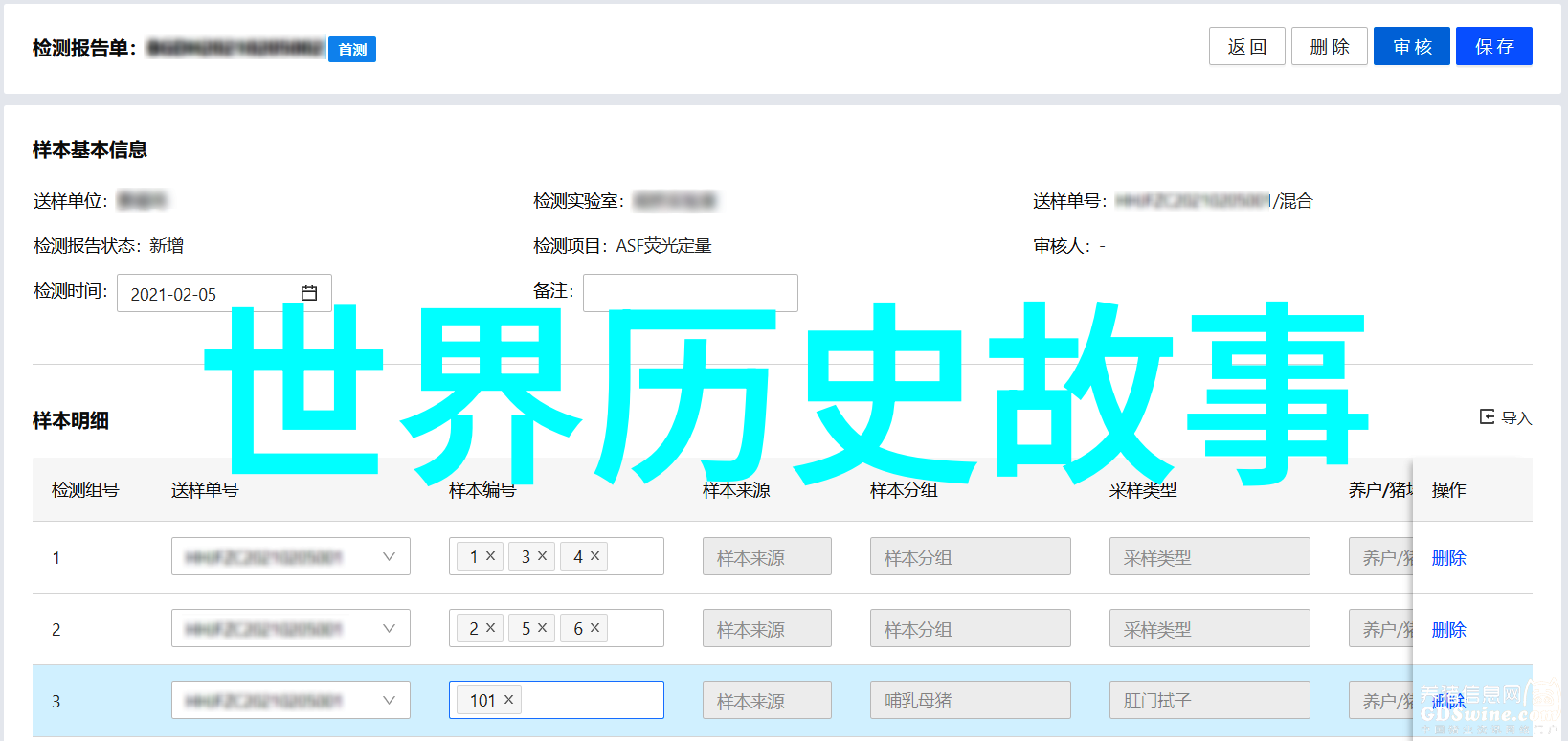
Task: Remove sample tag 2 in row 2
Action: tap(490, 627)
